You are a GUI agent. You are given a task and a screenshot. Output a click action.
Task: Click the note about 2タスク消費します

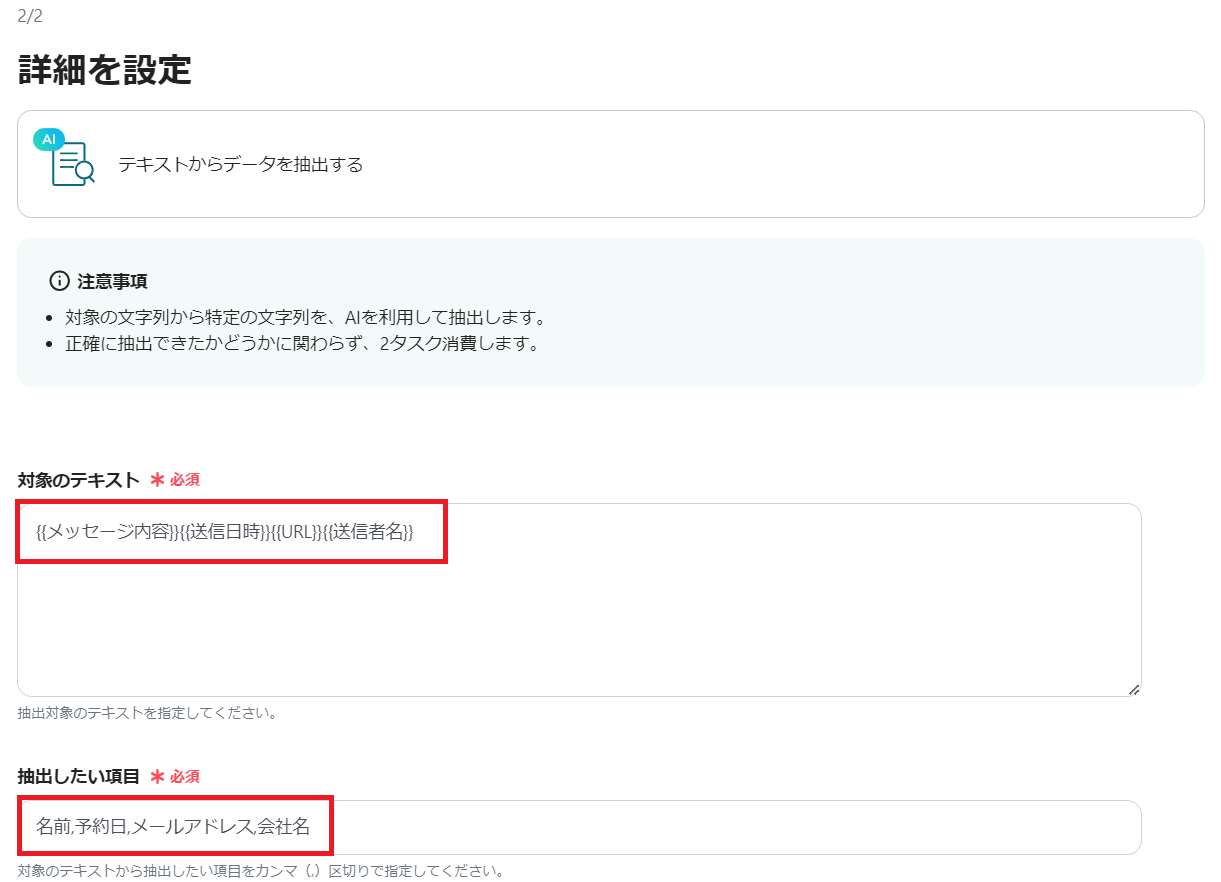tap(302, 345)
